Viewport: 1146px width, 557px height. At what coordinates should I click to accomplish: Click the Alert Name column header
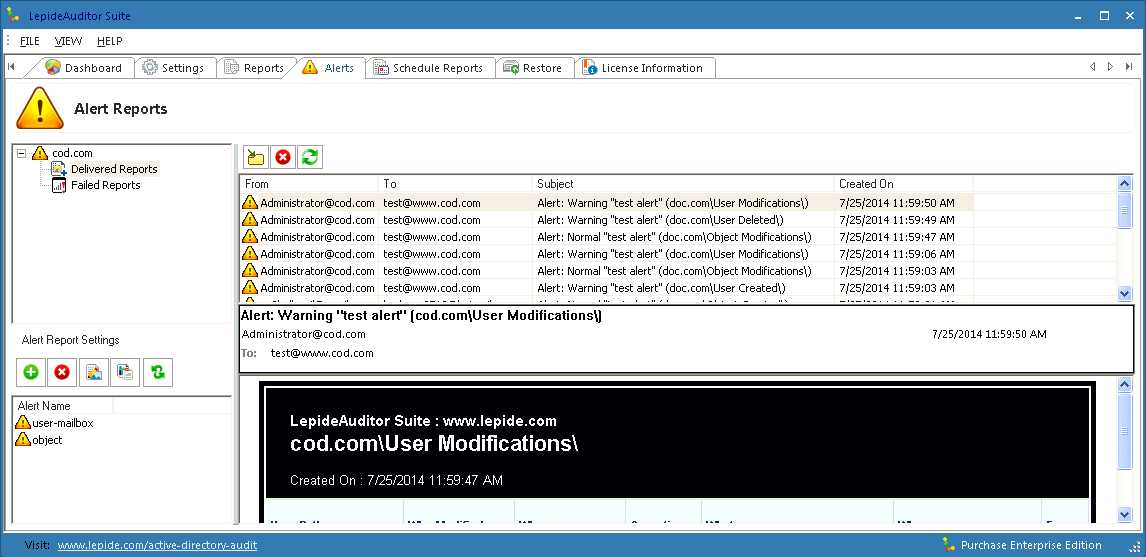point(63,406)
